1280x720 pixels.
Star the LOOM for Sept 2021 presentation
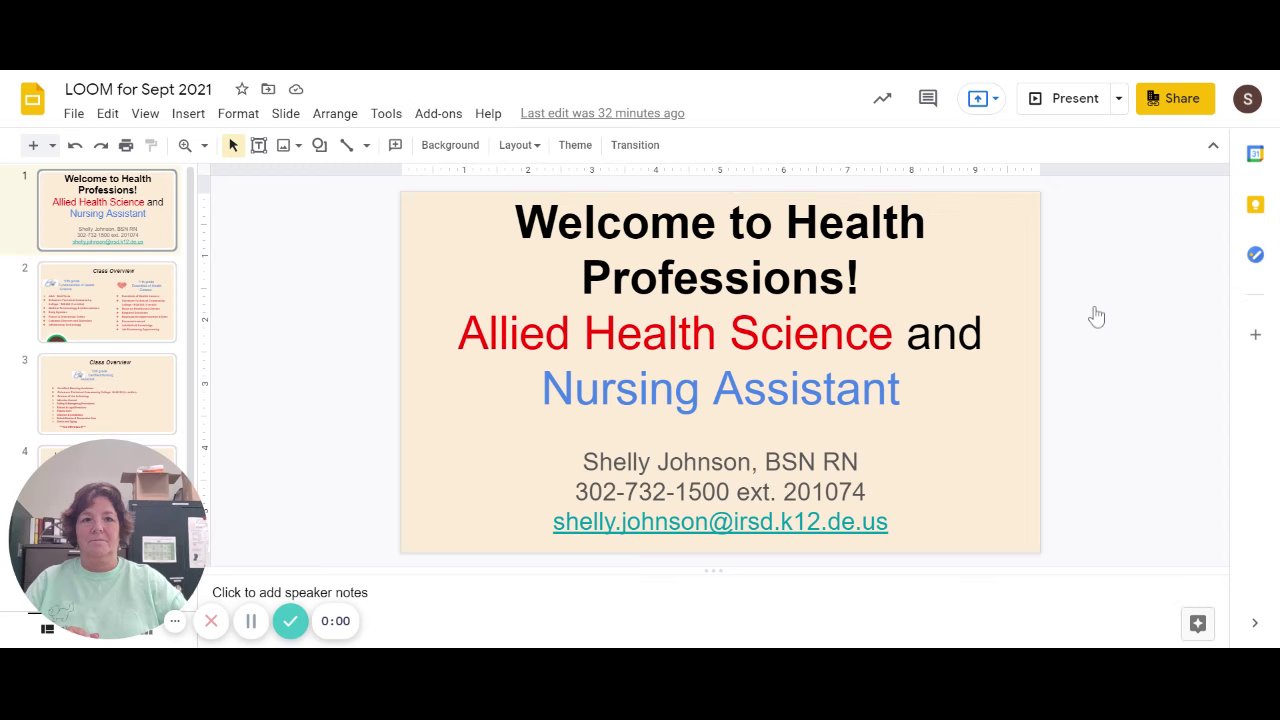pyautogui.click(x=242, y=89)
